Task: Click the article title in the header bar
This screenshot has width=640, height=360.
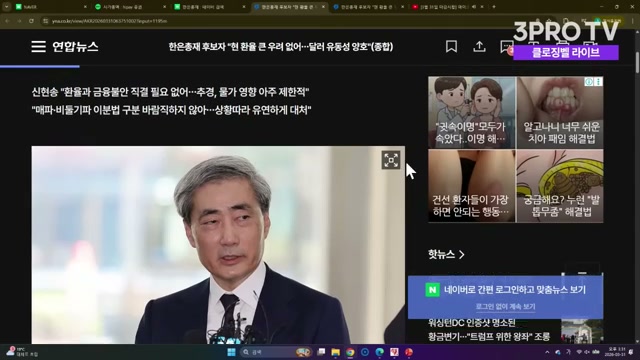Action: point(281,47)
